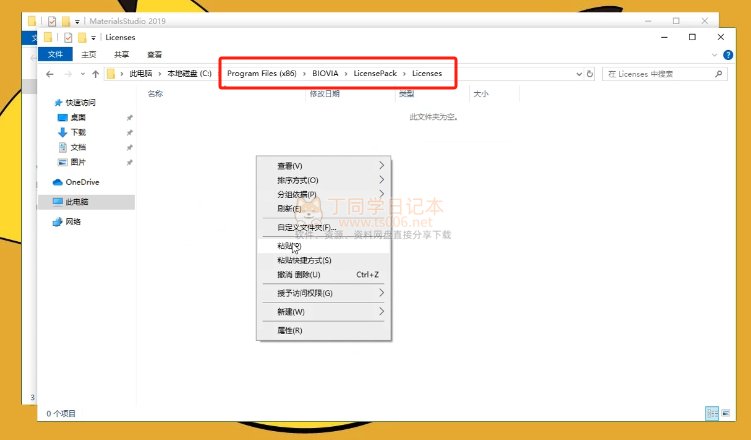Refresh the Licenses folder view

590,74
